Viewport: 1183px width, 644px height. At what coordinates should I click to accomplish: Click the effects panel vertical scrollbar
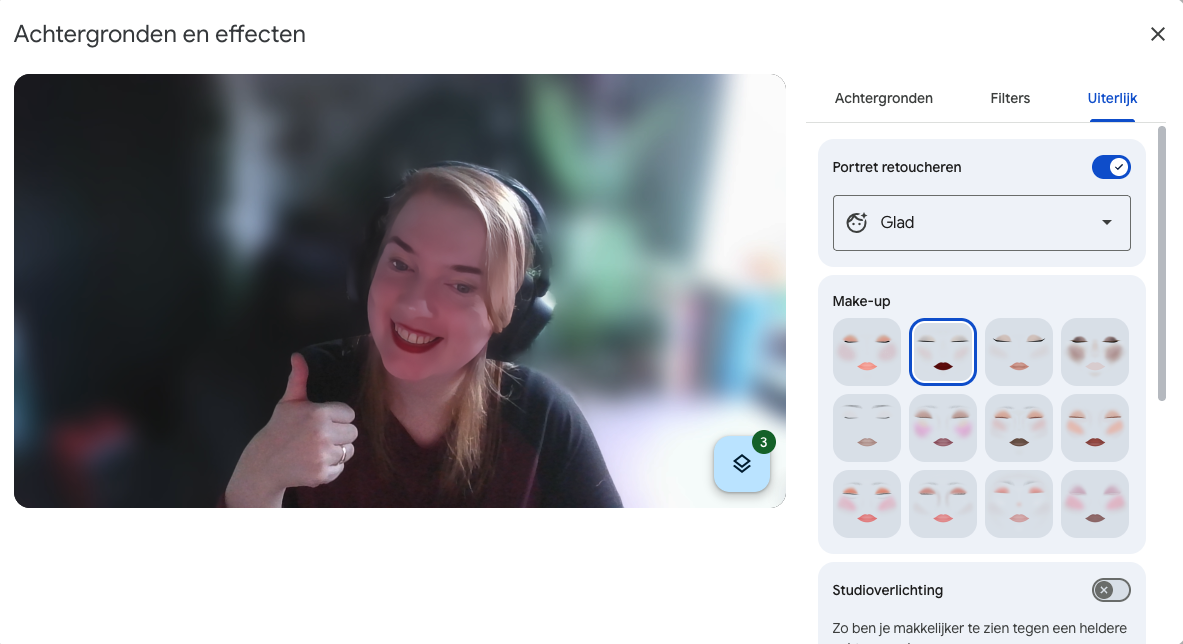(1161, 263)
